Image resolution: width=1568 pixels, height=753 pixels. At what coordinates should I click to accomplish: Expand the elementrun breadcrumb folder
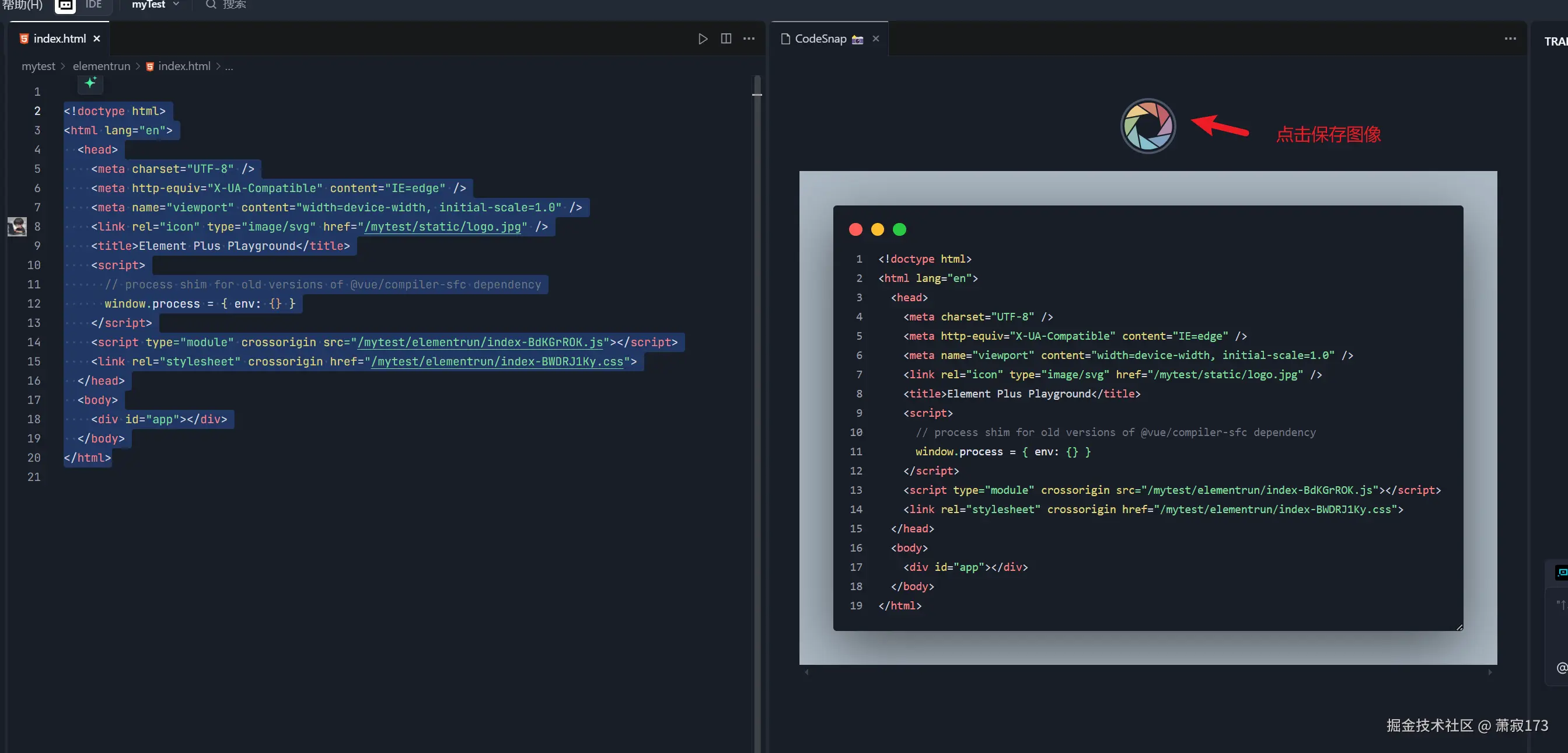[x=101, y=67]
